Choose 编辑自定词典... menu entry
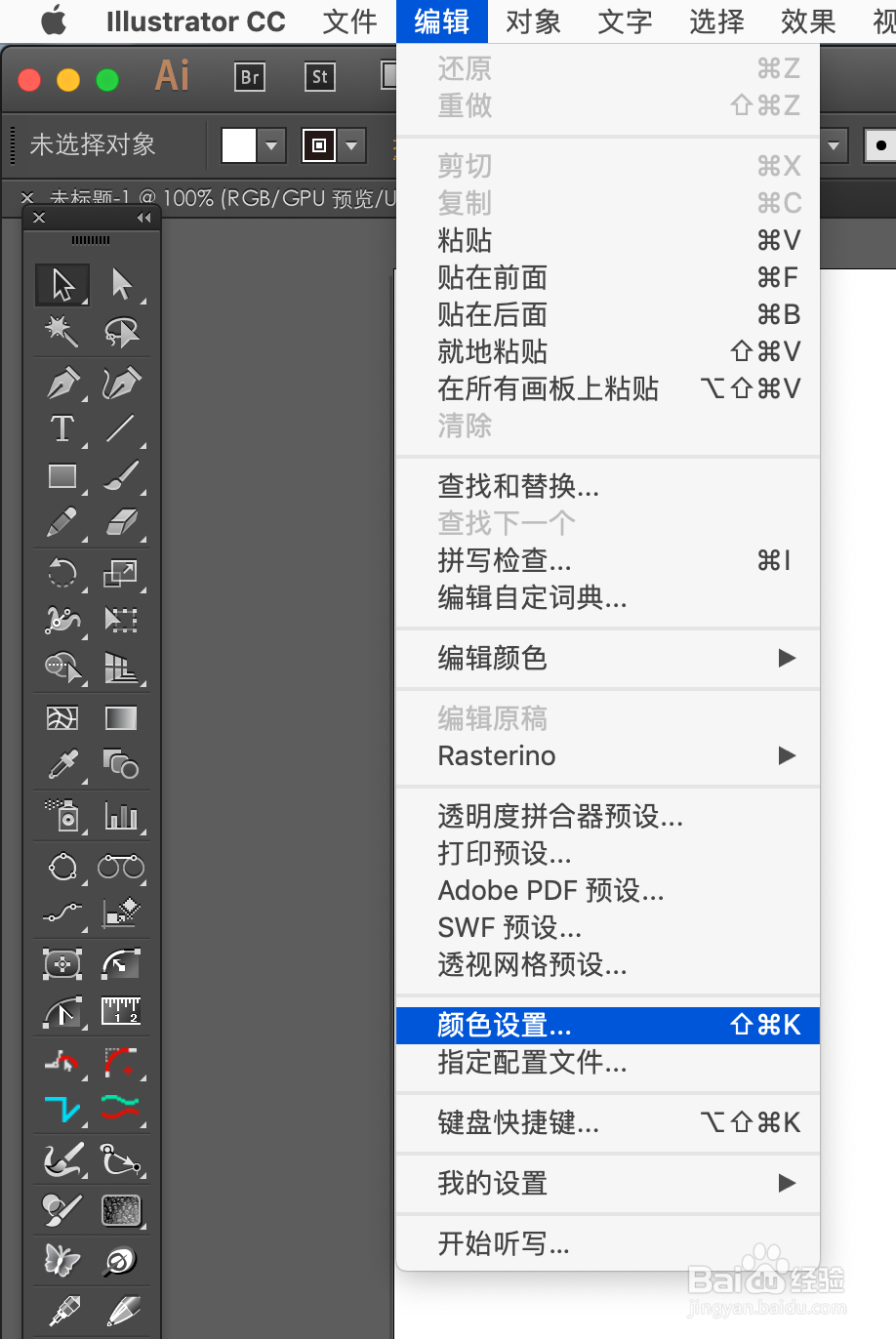 608,597
